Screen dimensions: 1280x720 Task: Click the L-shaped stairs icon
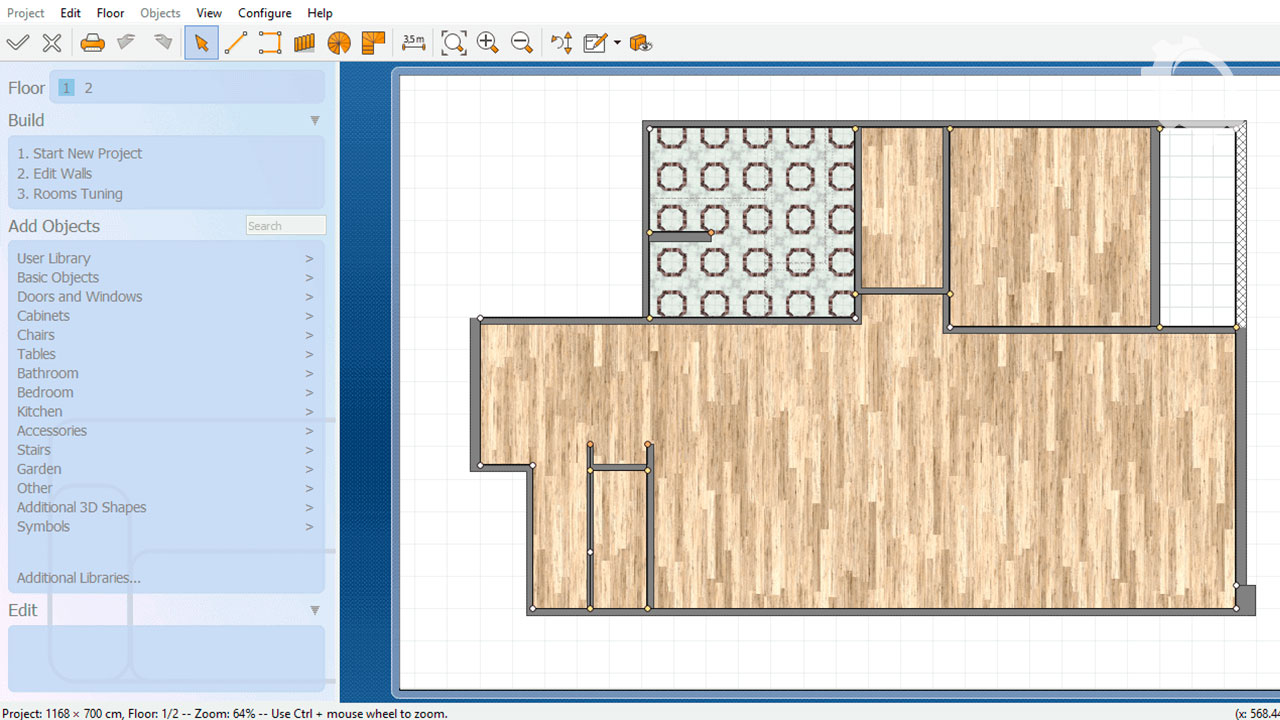[x=373, y=43]
